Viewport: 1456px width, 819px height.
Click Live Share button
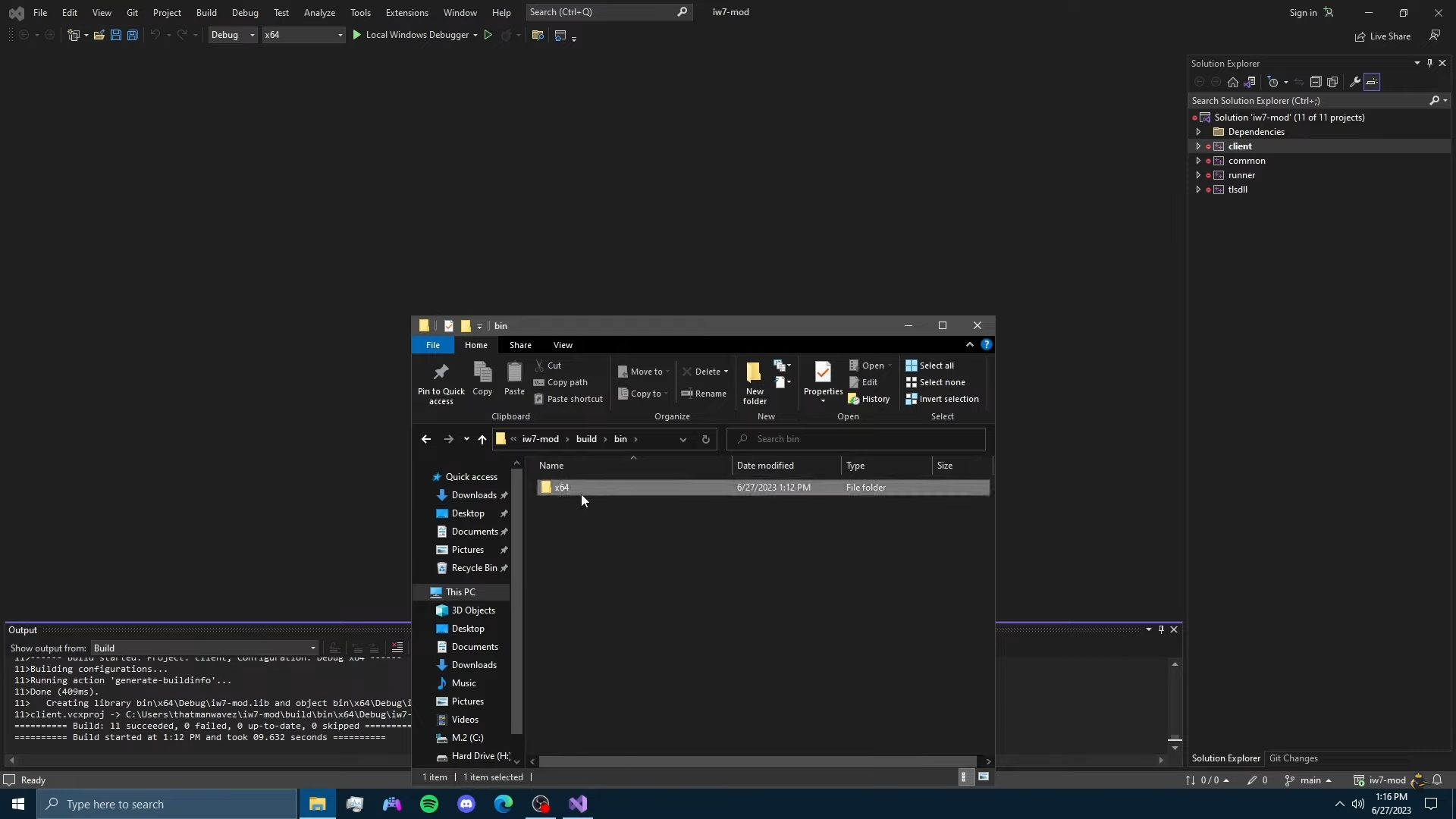(1383, 36)
